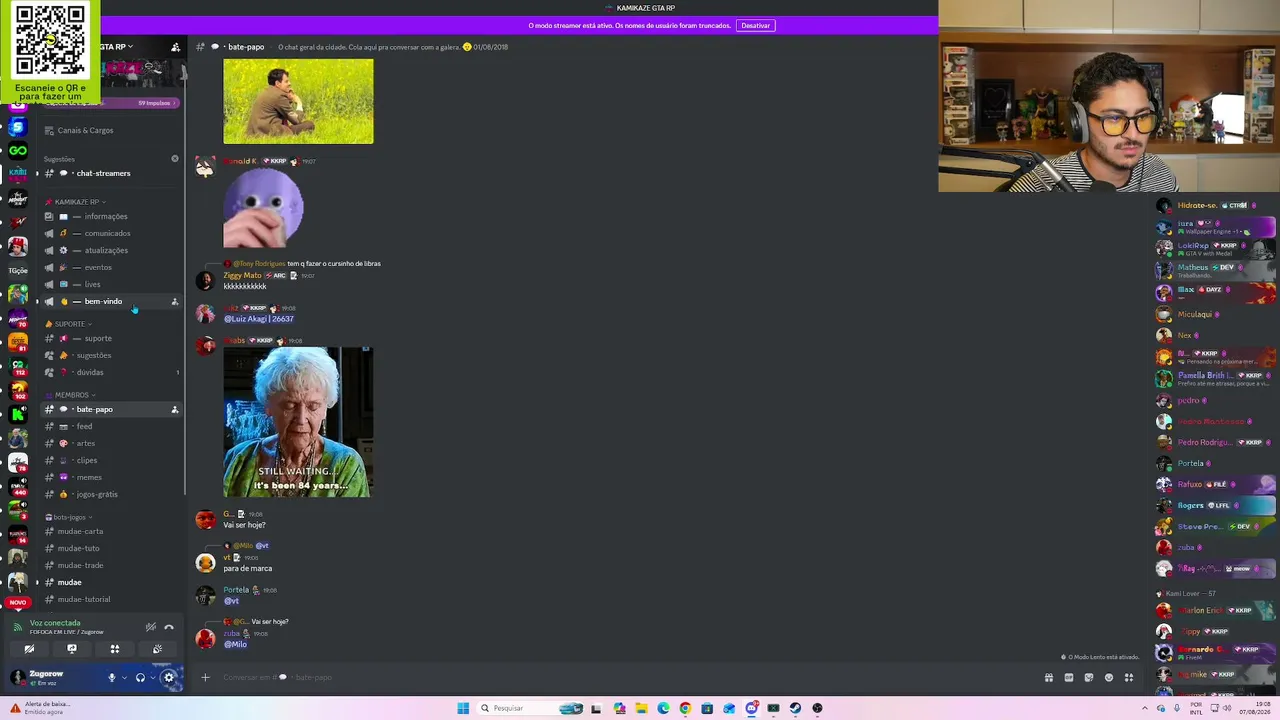Open the atualizações channel
1280x720 pixels.
pyautogui.click(x=111, y=250)
